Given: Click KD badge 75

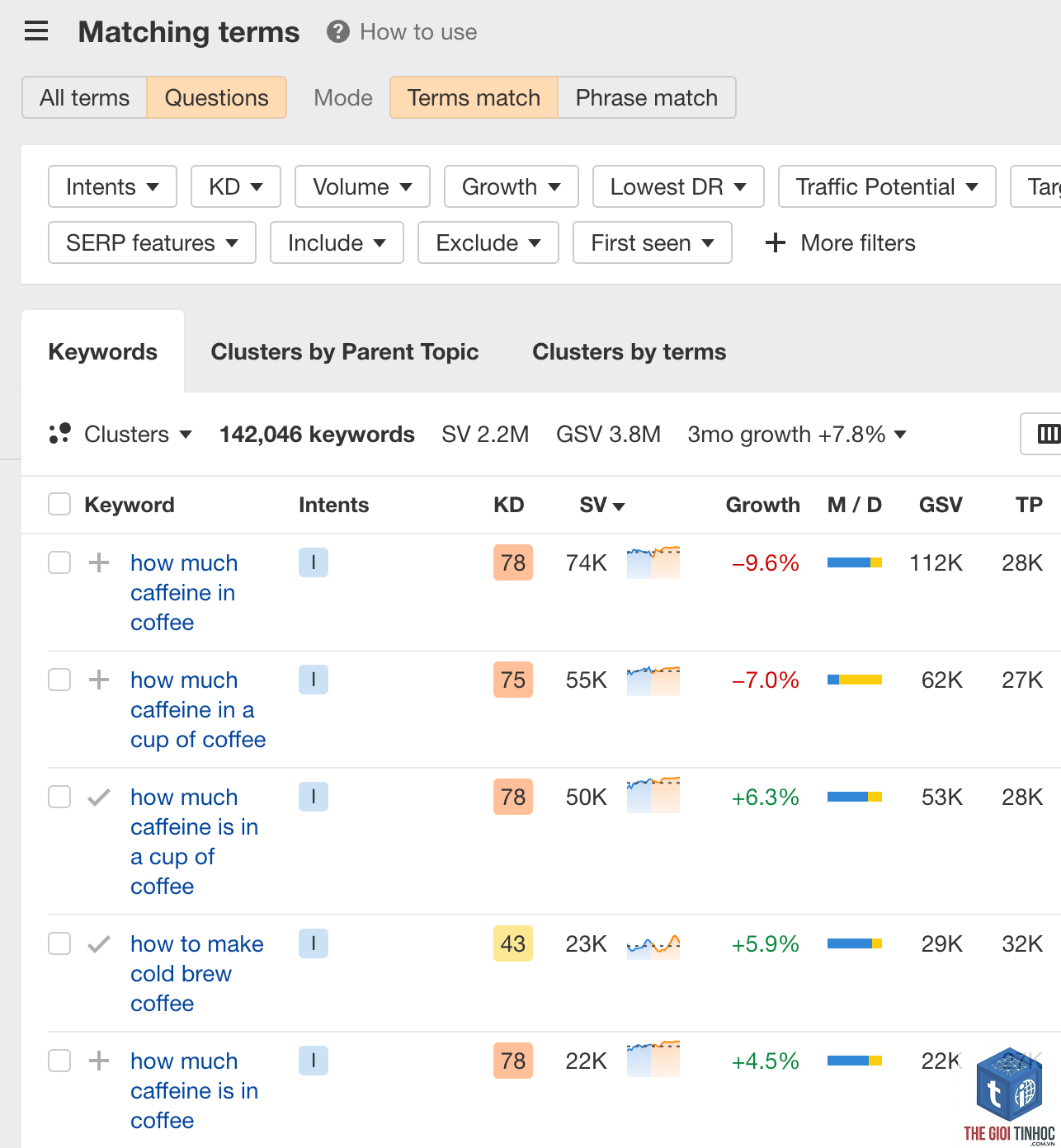Looking at the screenshot, I should pyautogui.click(x=513, y=680).
